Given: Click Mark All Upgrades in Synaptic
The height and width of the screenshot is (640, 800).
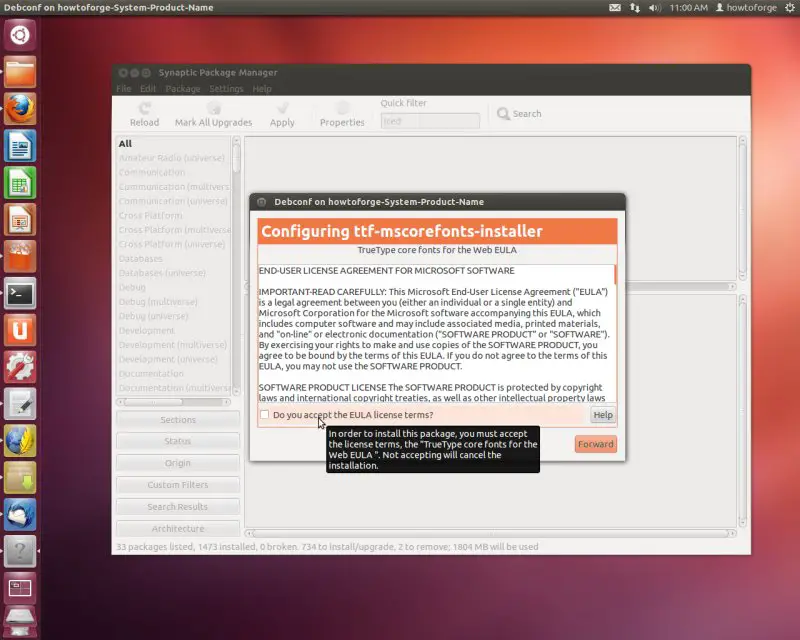Looking at the screenshot, I should pyautogui.click(x=213, y=115).
